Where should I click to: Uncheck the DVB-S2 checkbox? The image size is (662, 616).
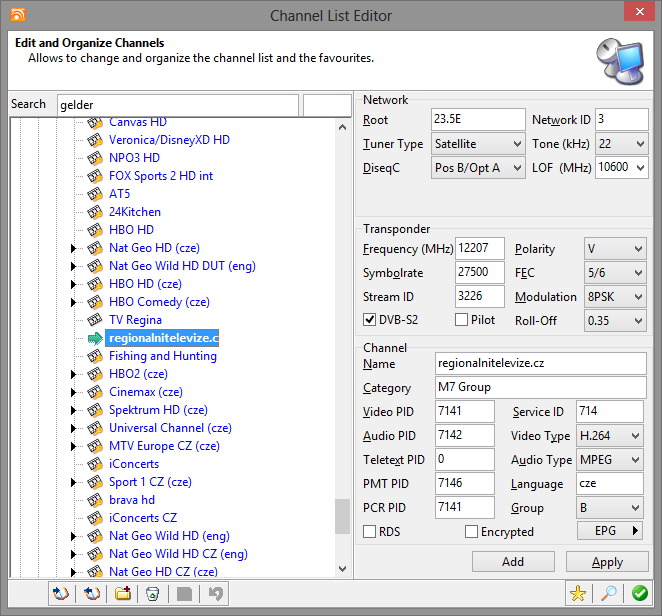[370, 320]
